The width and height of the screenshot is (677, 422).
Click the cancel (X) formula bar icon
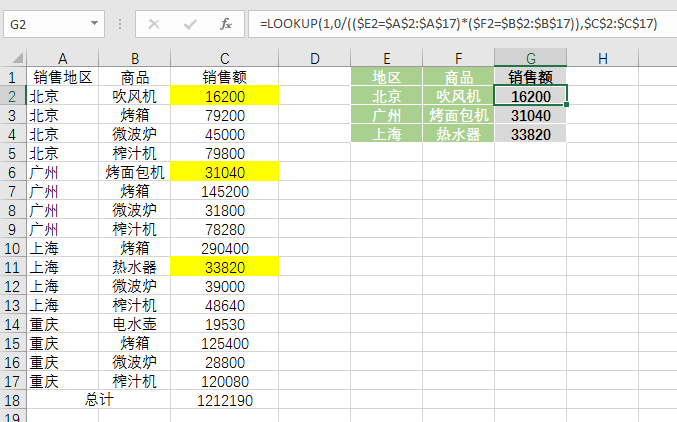point(154,24)
